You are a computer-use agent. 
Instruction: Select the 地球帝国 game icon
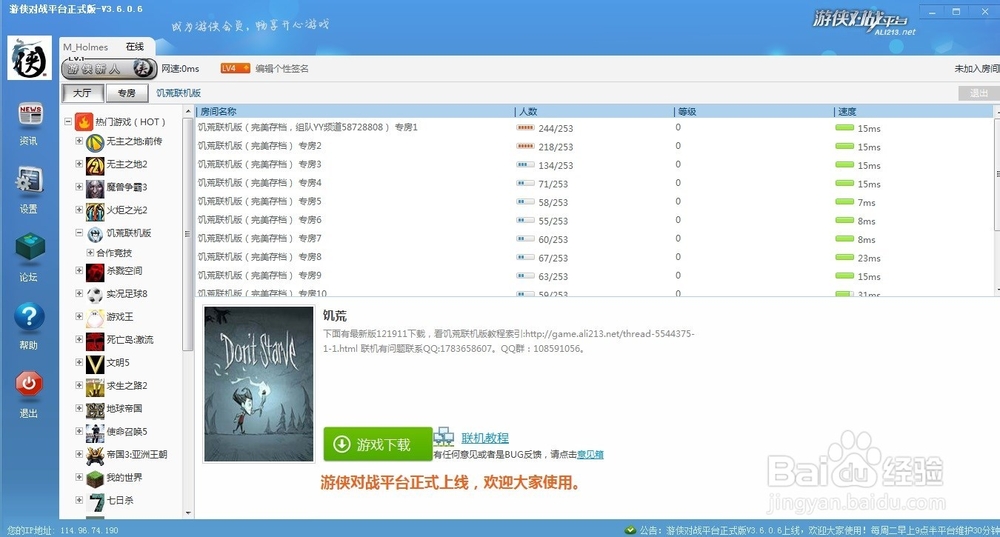[95, 409]
